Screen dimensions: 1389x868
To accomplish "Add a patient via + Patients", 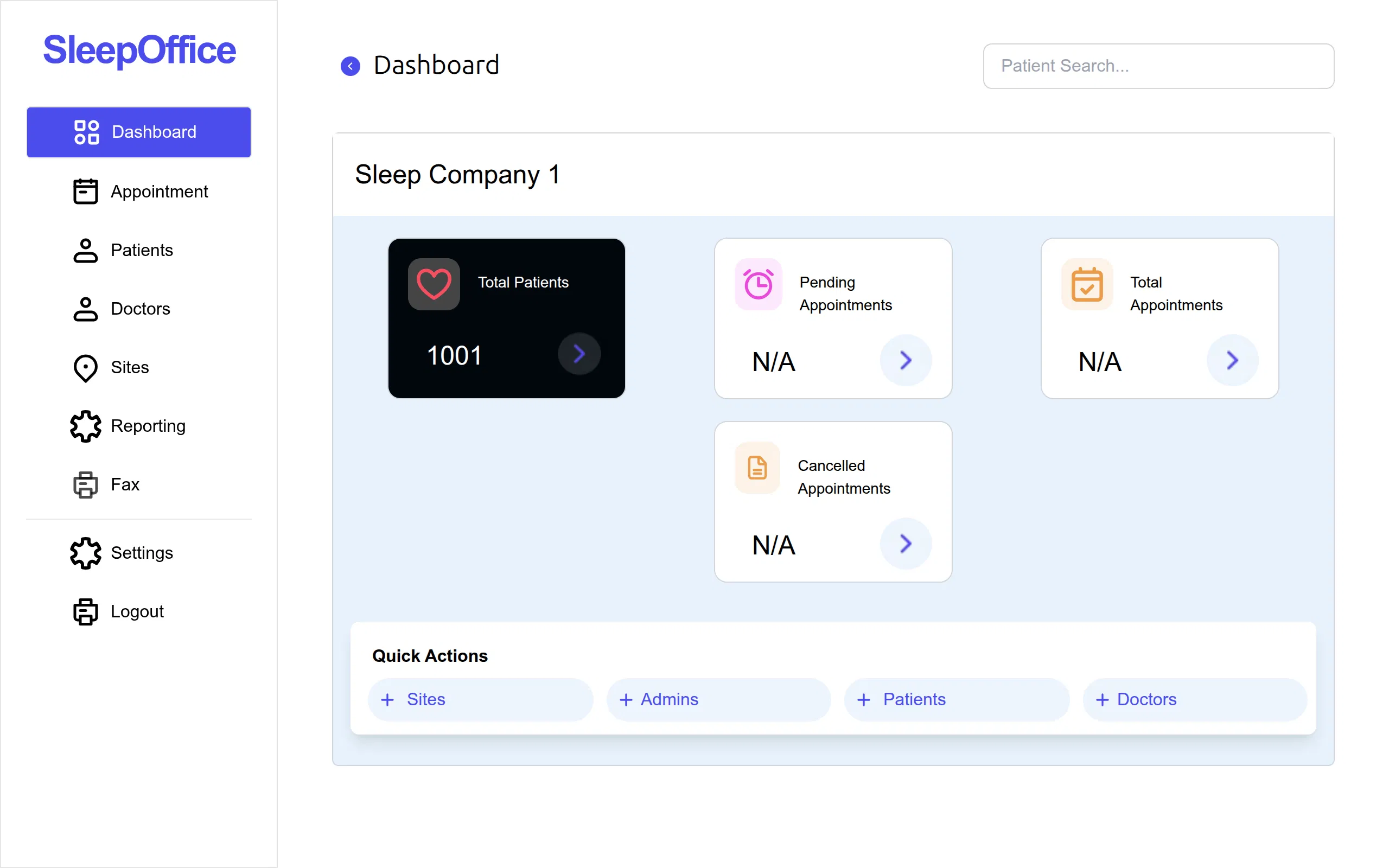I will [x=957, y=699].
